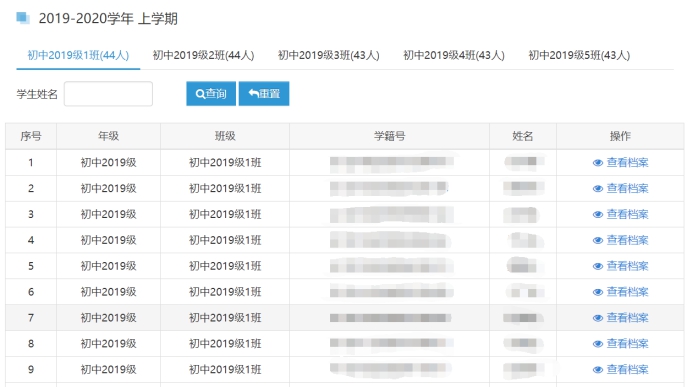Click 初中2019级 grade cell in row 6
Image resolution: width=692 pixels, height=387 pixels.
pos(109,292)
